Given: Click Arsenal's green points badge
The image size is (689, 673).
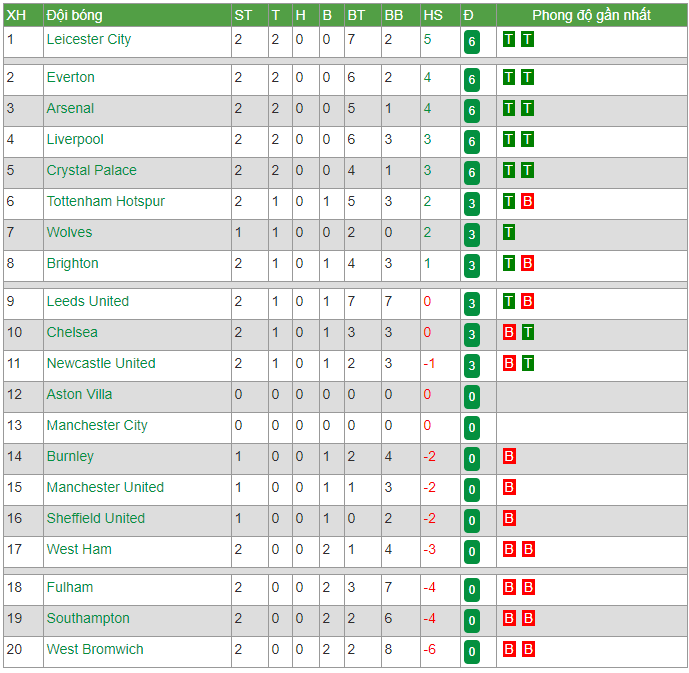Looking at the screenshot, I should pyautogui.click(x=471, y=110).
